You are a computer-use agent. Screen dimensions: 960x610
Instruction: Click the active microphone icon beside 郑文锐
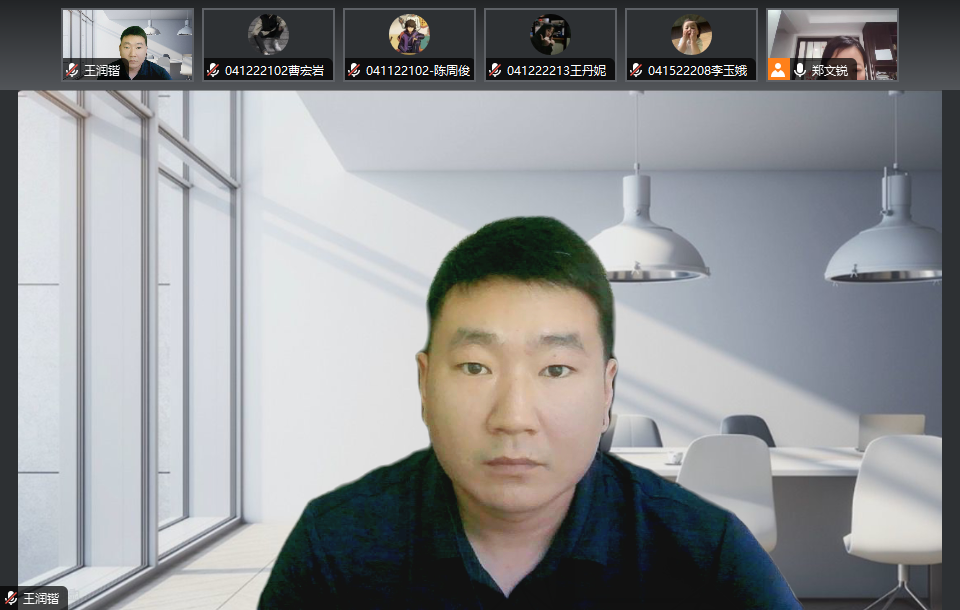point(800,70)
